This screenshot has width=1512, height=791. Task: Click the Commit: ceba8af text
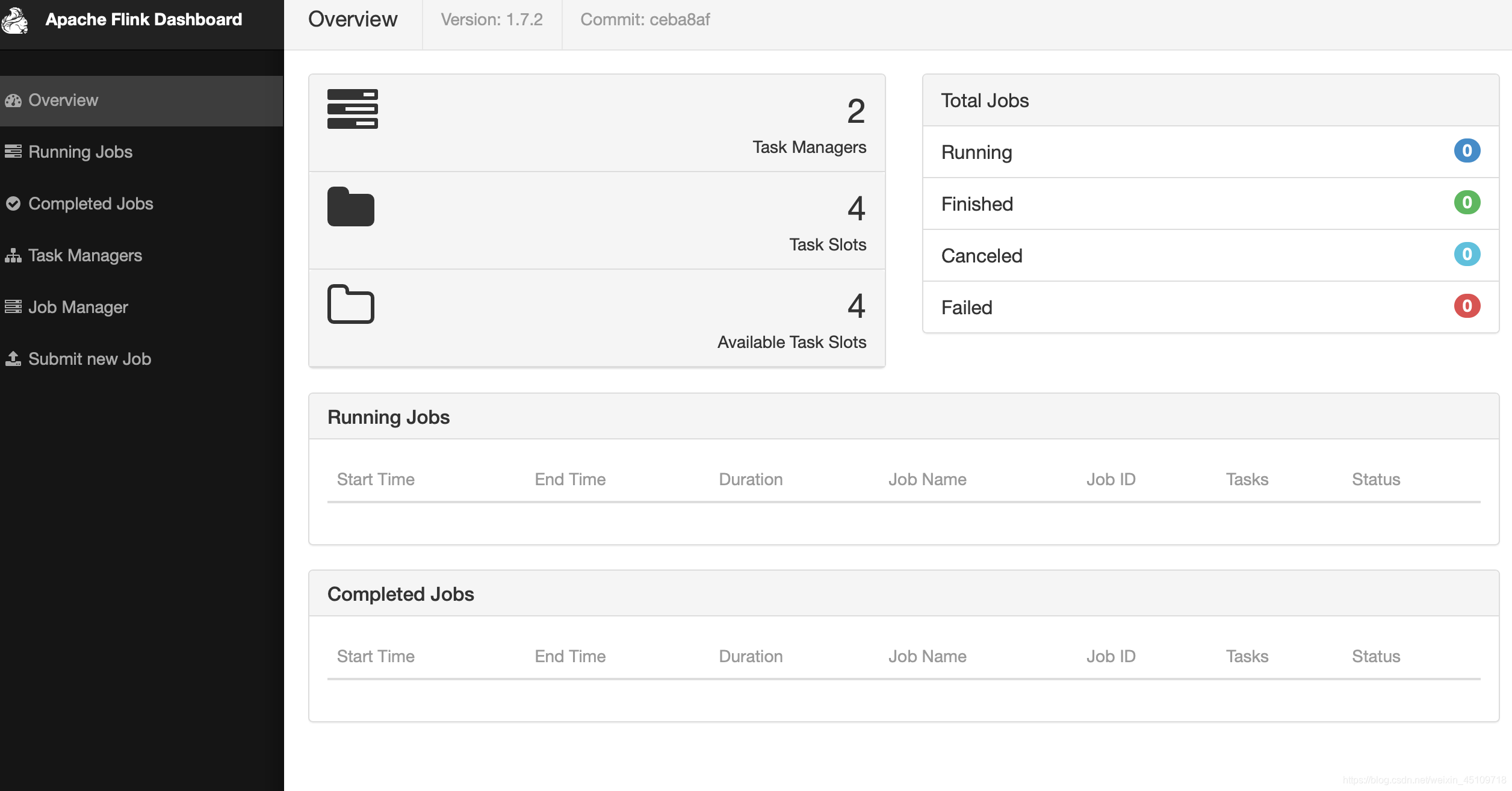645,19
